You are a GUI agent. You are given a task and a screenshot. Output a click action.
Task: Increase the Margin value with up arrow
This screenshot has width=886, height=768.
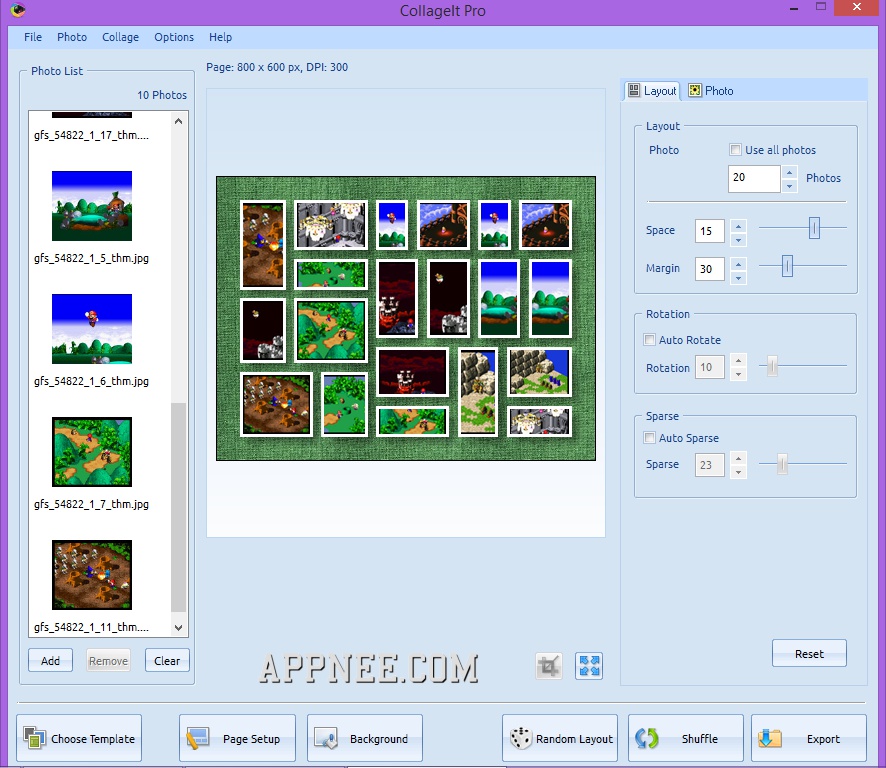(738, 263)
